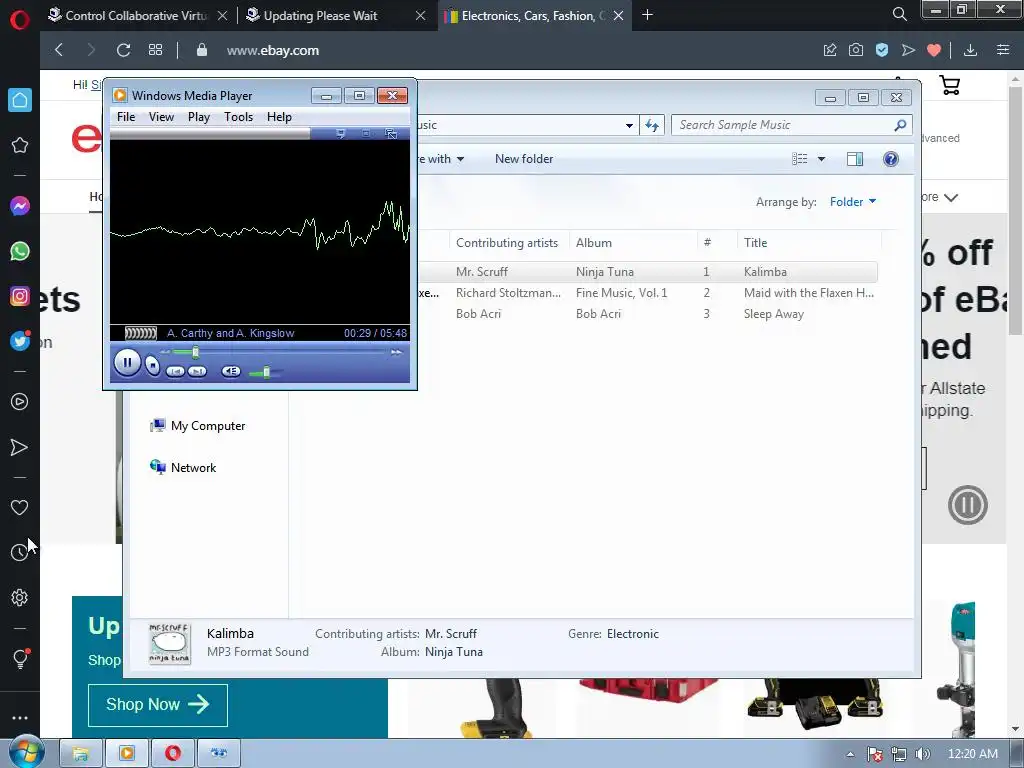Refresh the Explorer address bar
1024x768 pixels.
(652, 125)
